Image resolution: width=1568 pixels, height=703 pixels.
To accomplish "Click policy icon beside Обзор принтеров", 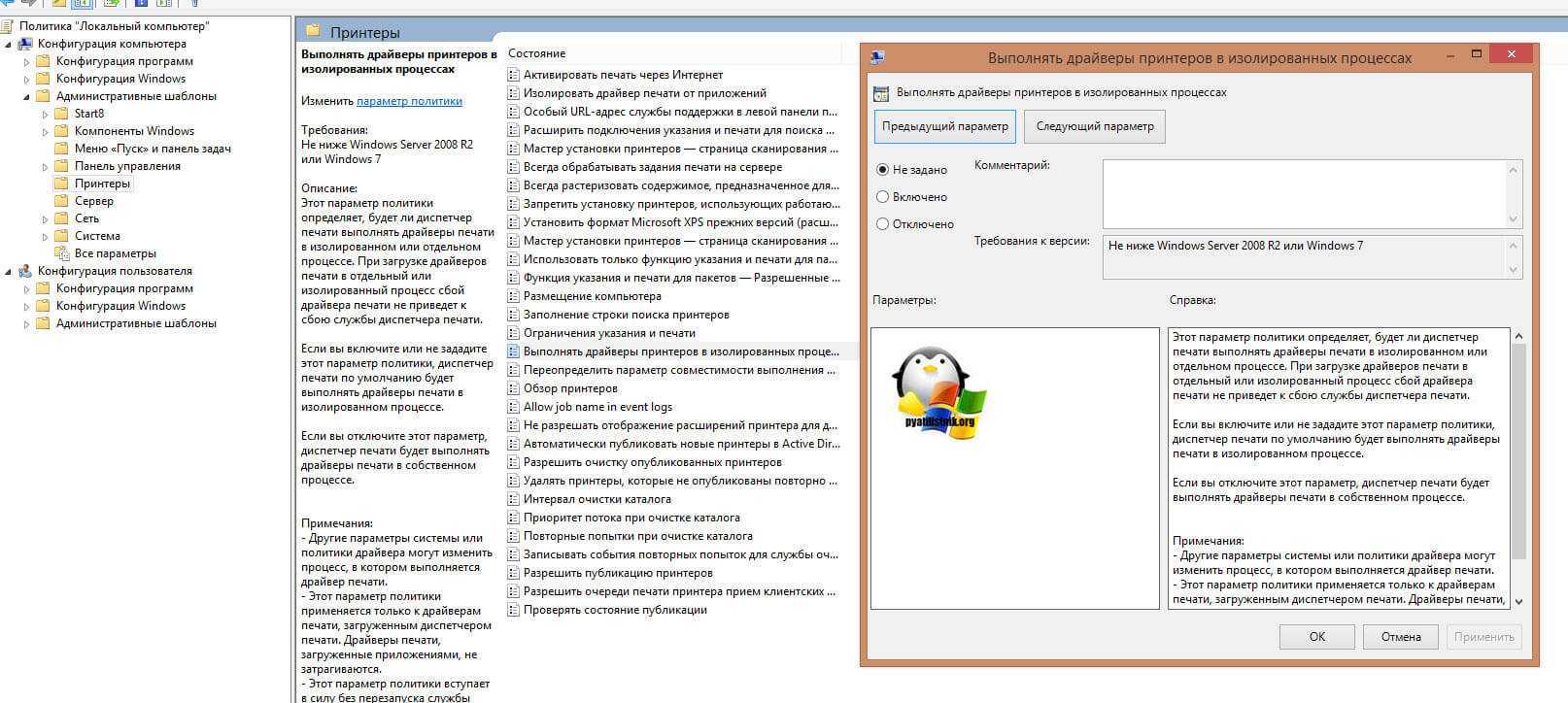I will pos(513,388).
